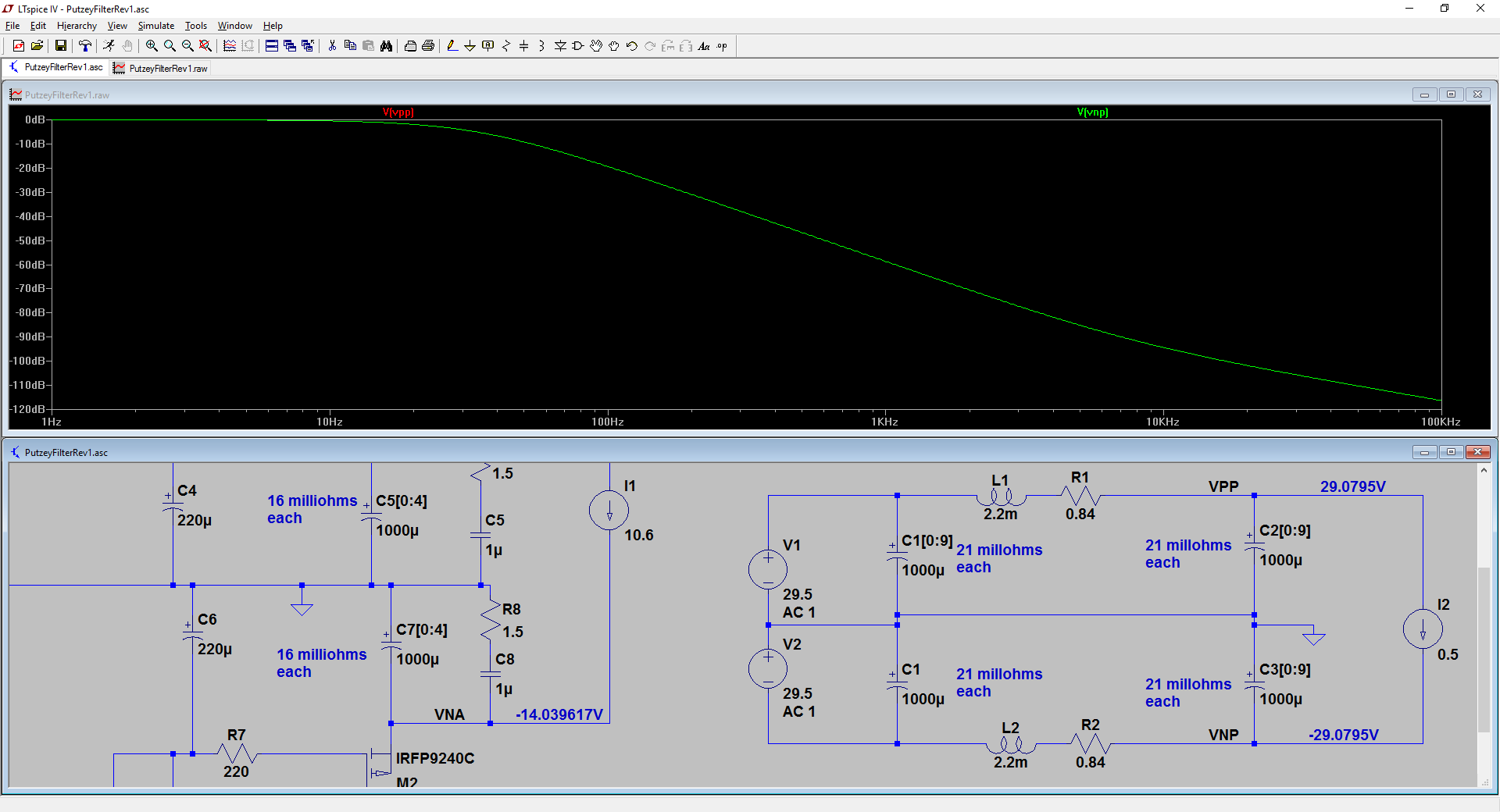Close the PutzeyFilterRev1.asc schematic pane

pyautogui.click(x=1477, y=452)
